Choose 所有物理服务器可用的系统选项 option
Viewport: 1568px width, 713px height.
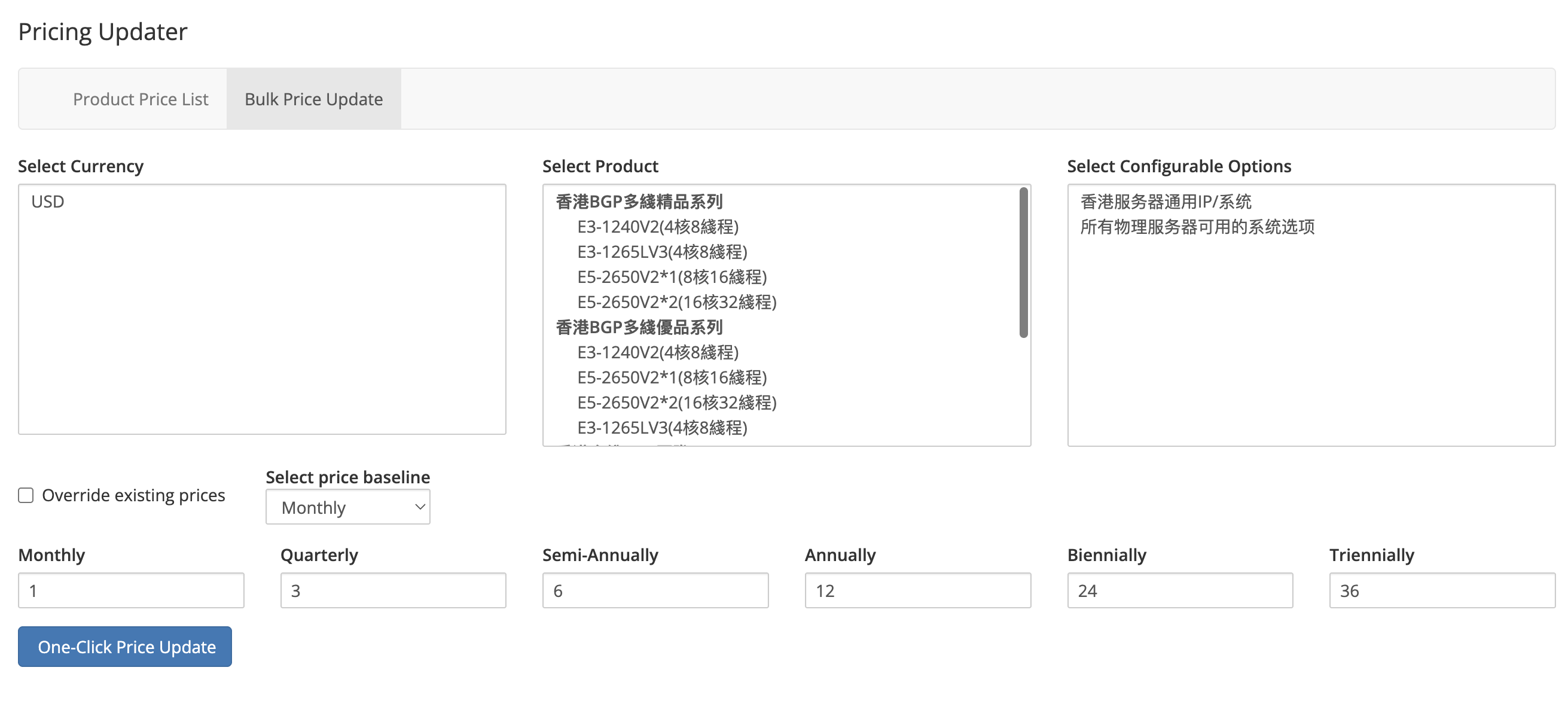(x=1197, y=227)
